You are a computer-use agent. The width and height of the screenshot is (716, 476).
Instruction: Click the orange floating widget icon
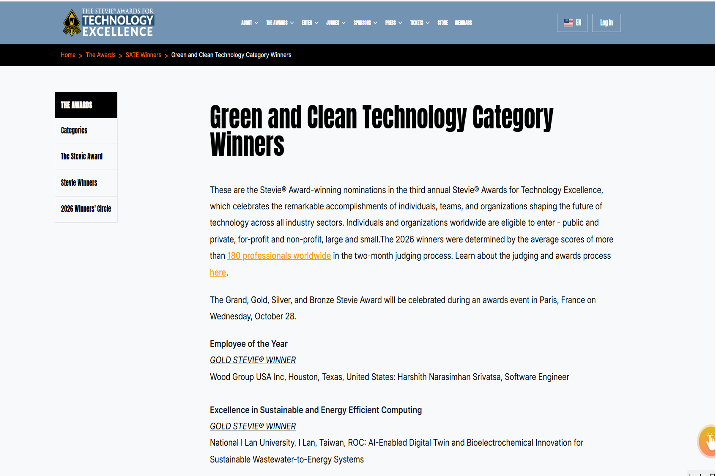pos(708,441)
